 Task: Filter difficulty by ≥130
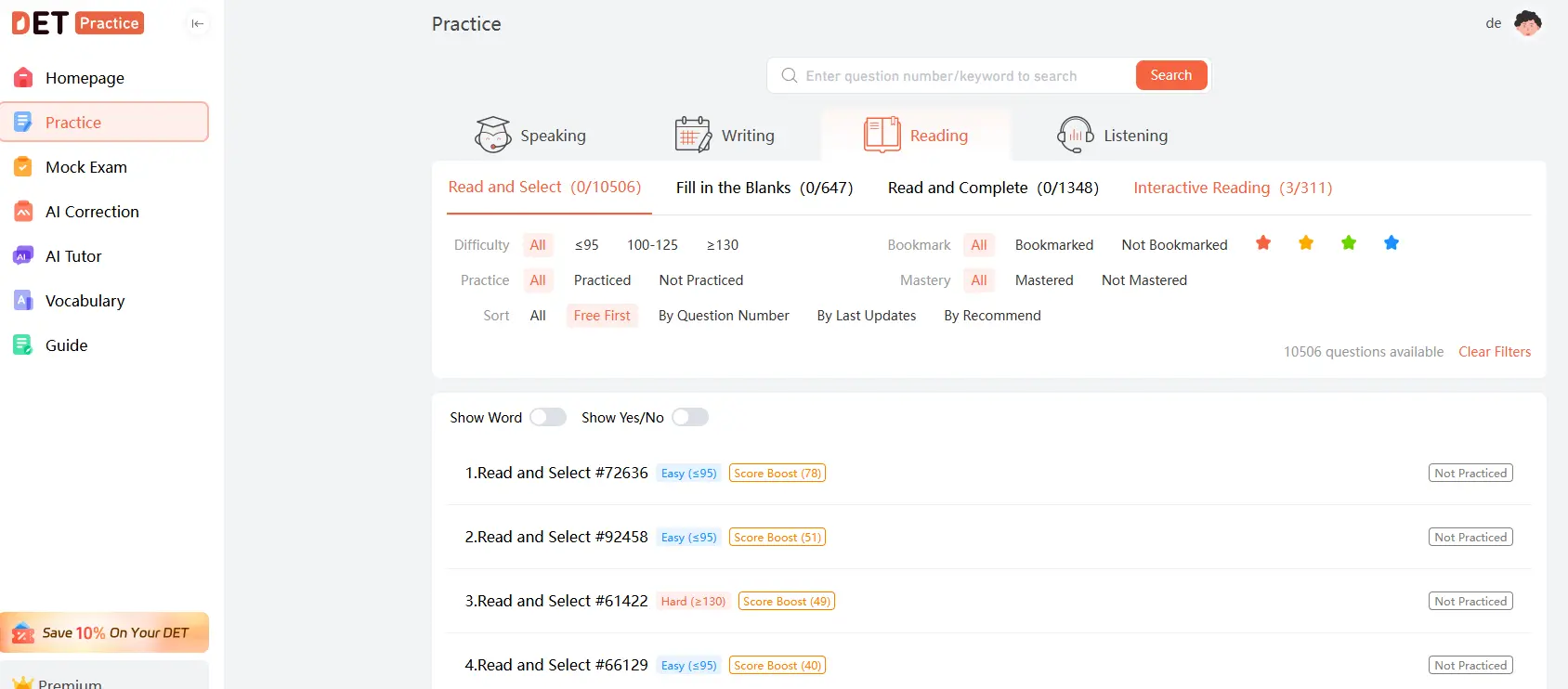tap(722, 245)
